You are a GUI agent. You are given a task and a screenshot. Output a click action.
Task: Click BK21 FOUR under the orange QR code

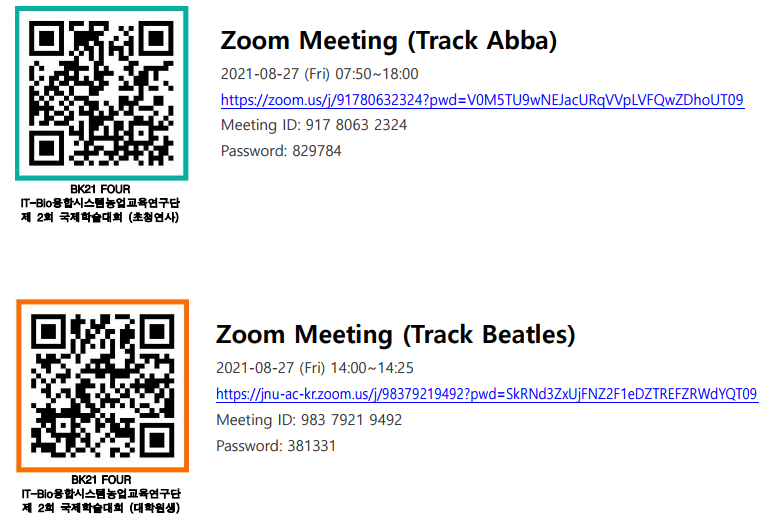100,481
